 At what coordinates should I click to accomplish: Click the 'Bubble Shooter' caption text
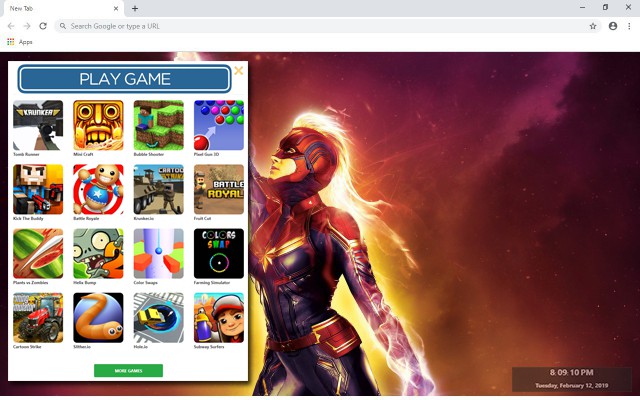click(x=149, y=154)
